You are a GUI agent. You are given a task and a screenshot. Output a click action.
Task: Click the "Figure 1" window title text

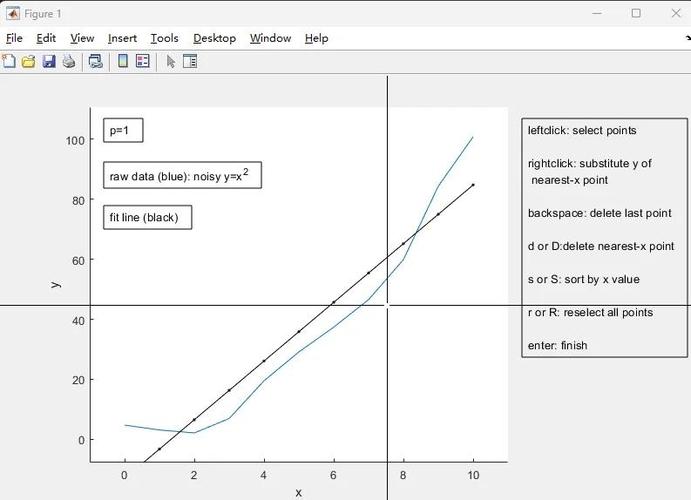(x=43, y=14)
